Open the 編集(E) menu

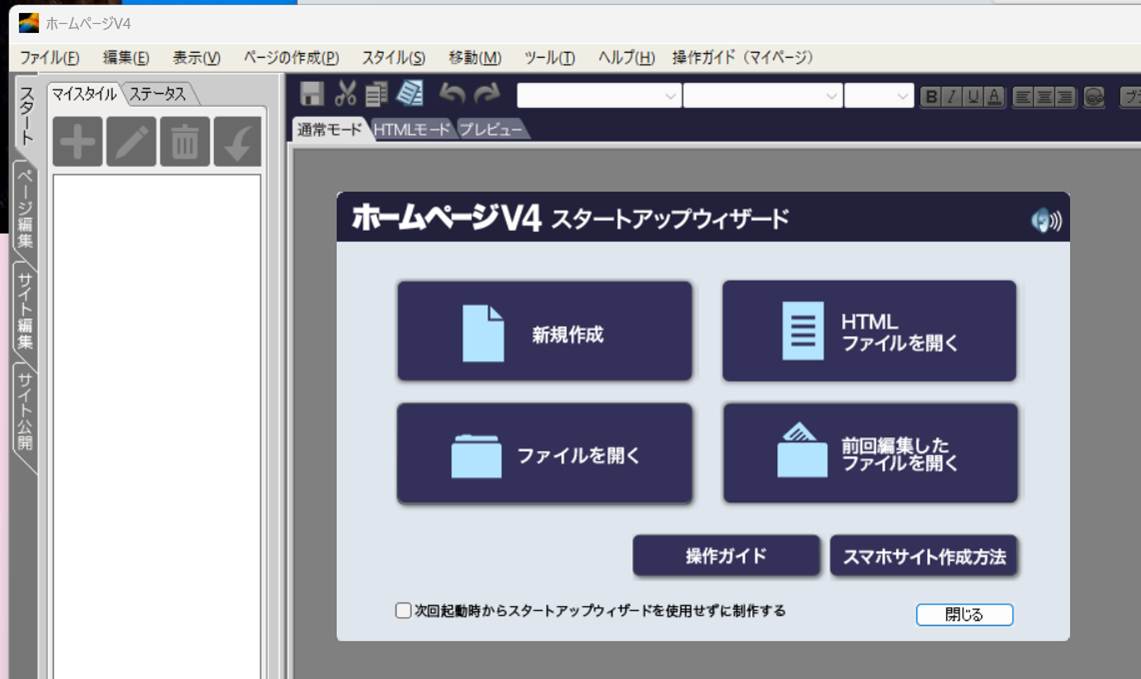coord(126,57)
